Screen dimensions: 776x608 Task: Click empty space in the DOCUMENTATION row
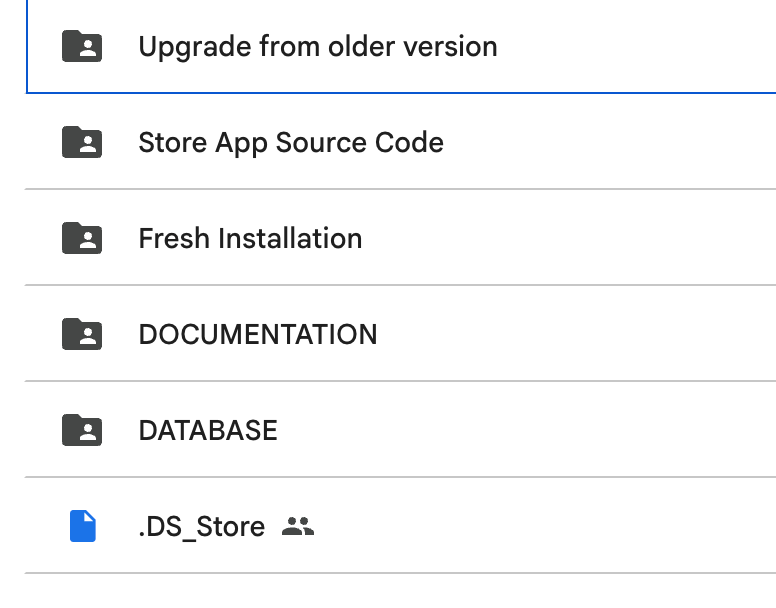[x=574, y=333]
